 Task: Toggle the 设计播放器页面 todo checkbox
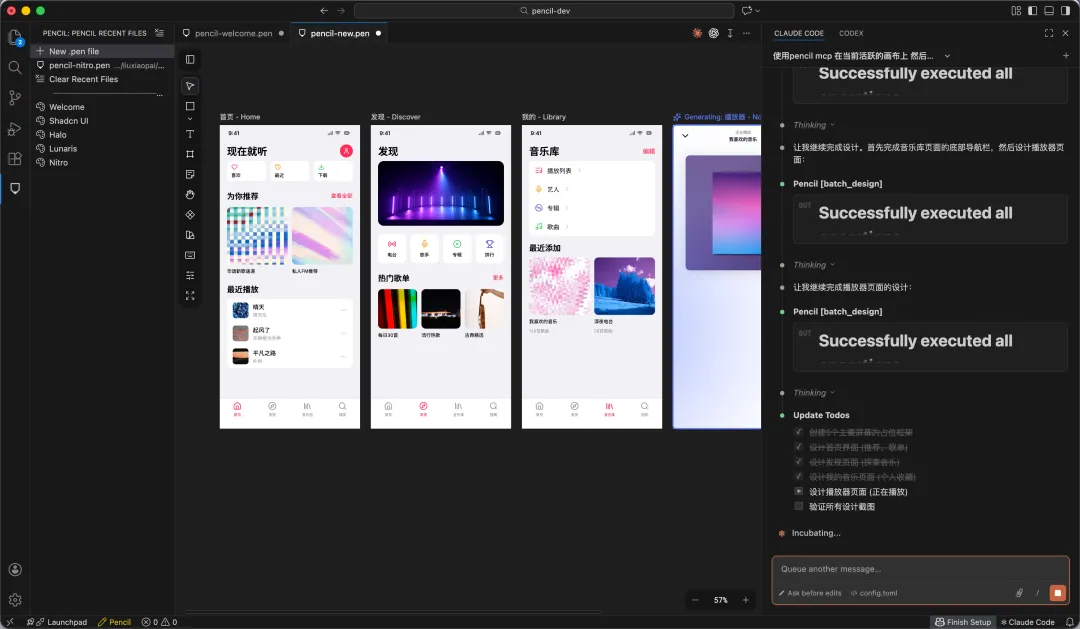click(x=798, y=491)
